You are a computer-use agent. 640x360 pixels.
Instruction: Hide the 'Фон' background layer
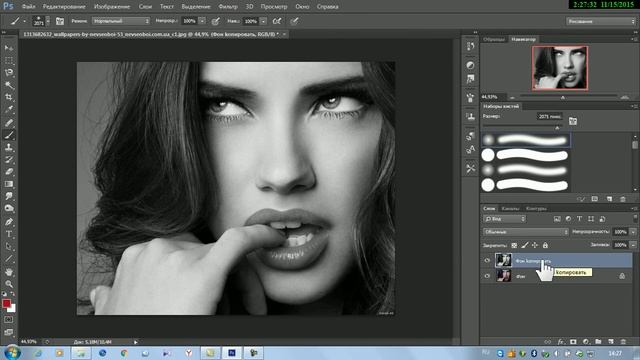click(x=487, y=276)
